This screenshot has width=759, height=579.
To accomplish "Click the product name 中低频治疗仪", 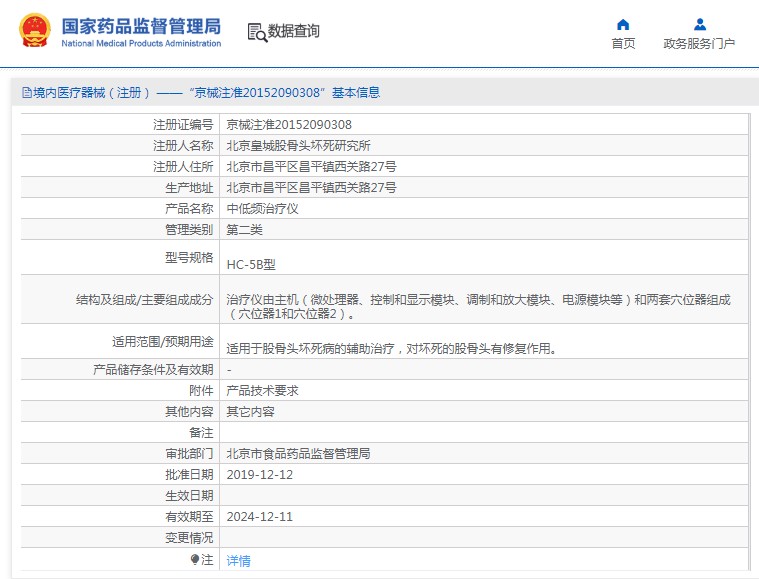I will (x=262, y=209).
